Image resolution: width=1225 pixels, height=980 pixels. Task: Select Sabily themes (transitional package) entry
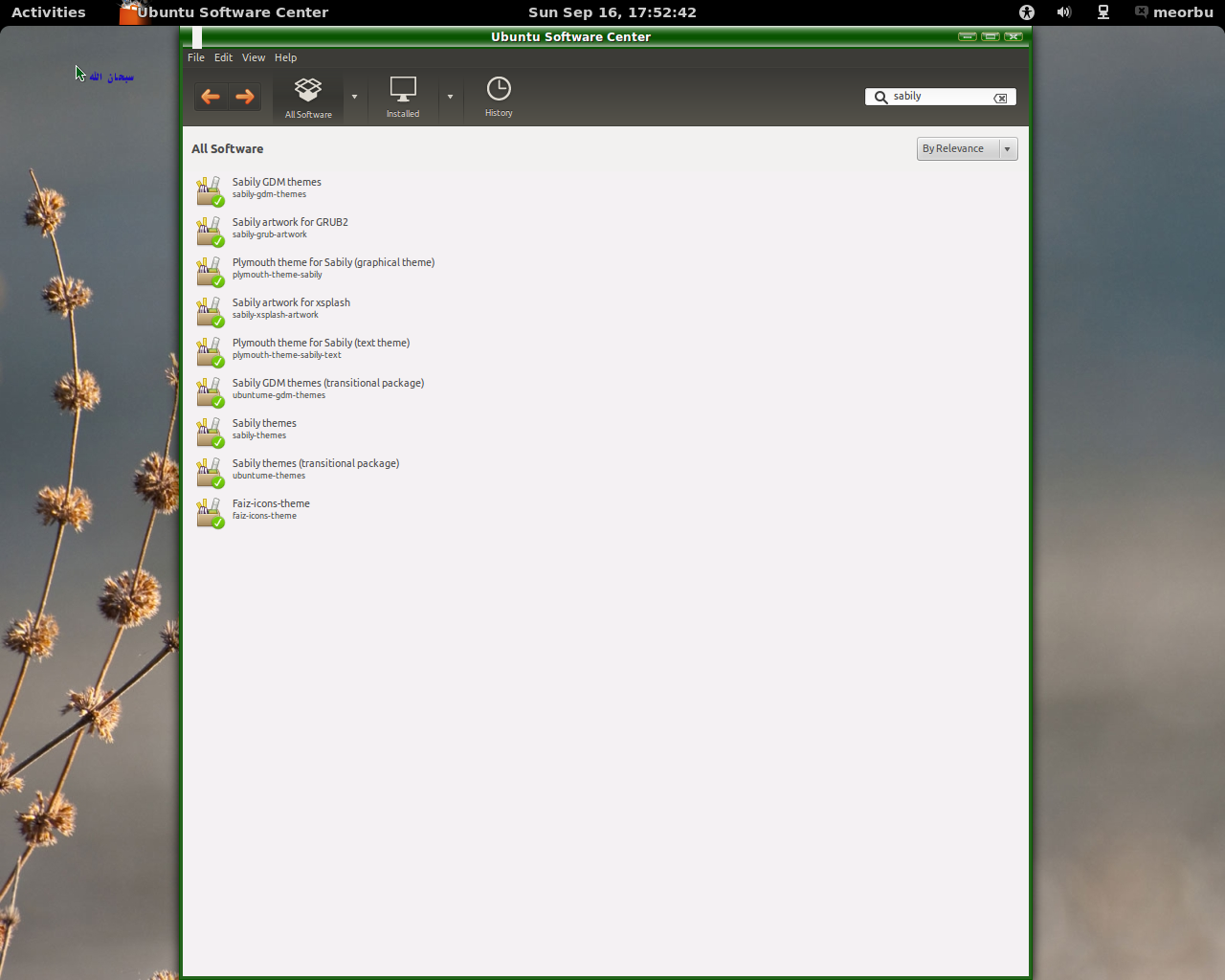pyautogui.click(x=604, y=472)
